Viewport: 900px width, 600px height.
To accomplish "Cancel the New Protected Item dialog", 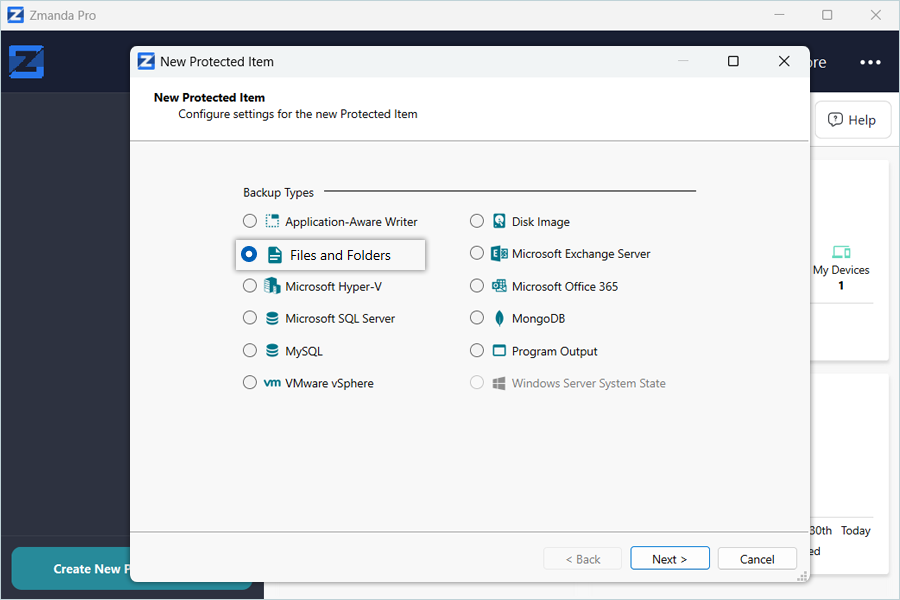I will pos(756,559).
